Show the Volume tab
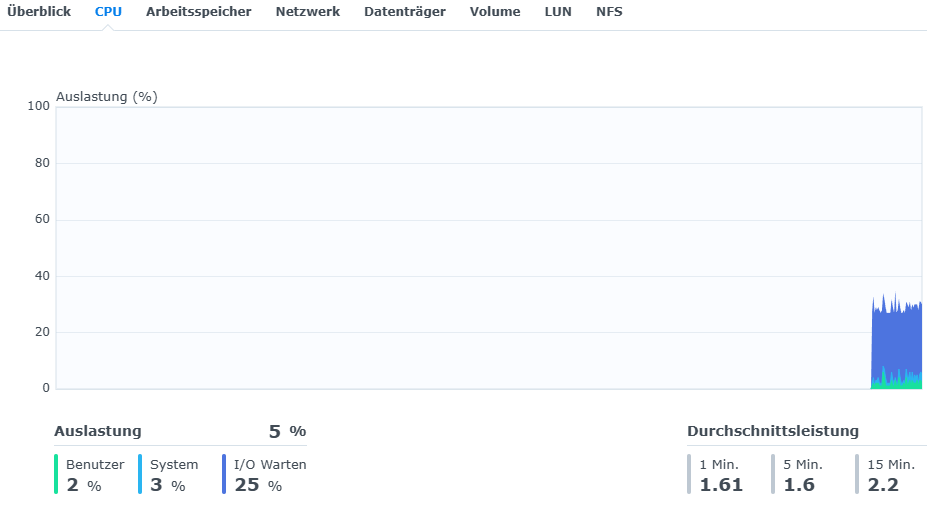Screen dimensions: 933x509 pos(495,12)
